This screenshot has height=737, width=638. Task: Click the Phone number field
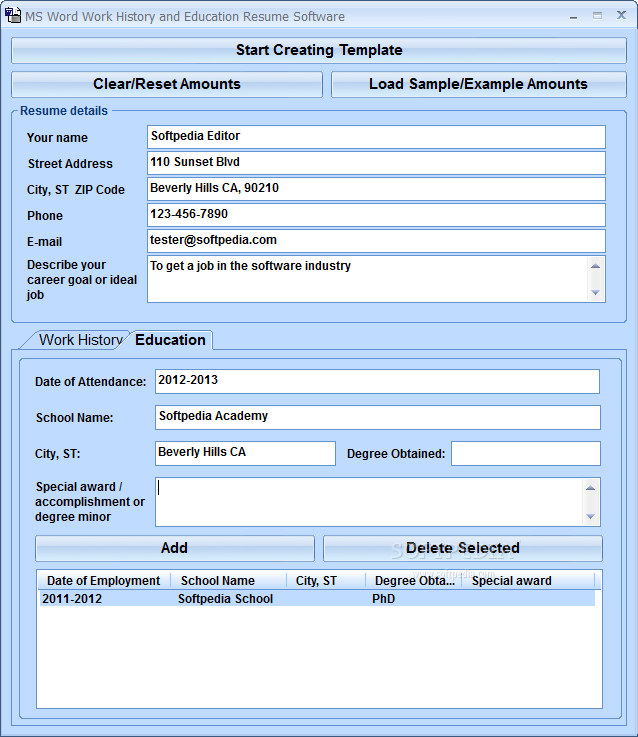click(x=376, y=215)
